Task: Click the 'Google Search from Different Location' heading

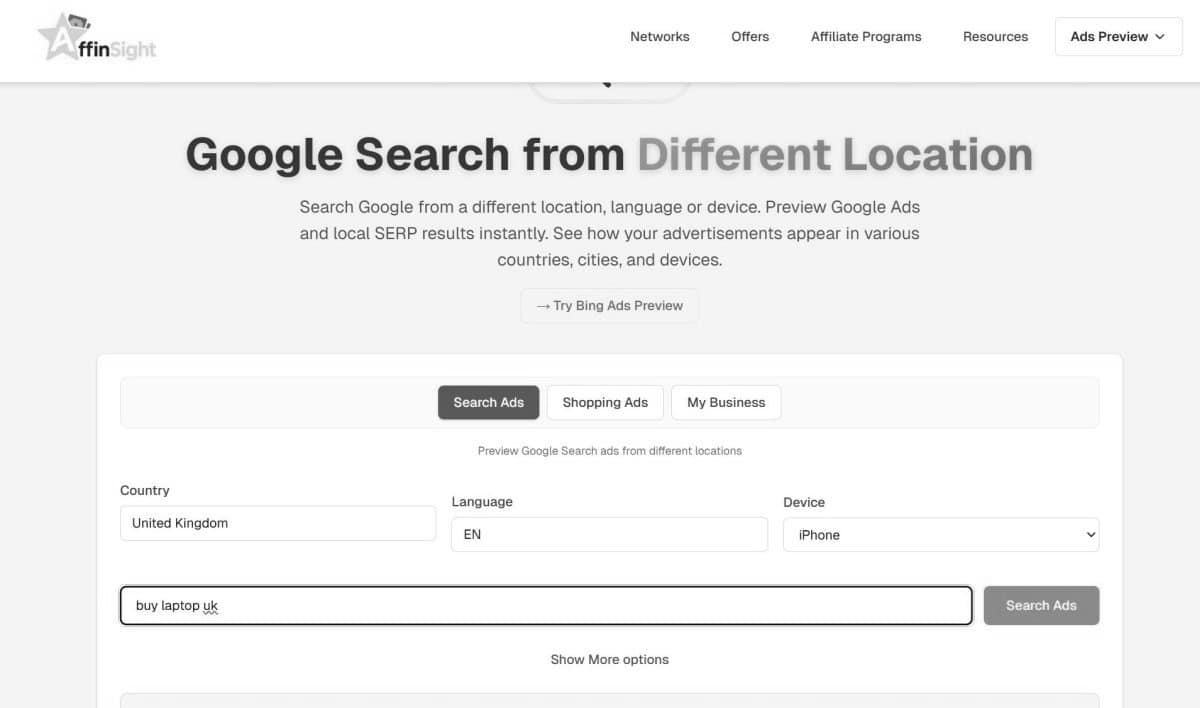Action: [609, 155]
